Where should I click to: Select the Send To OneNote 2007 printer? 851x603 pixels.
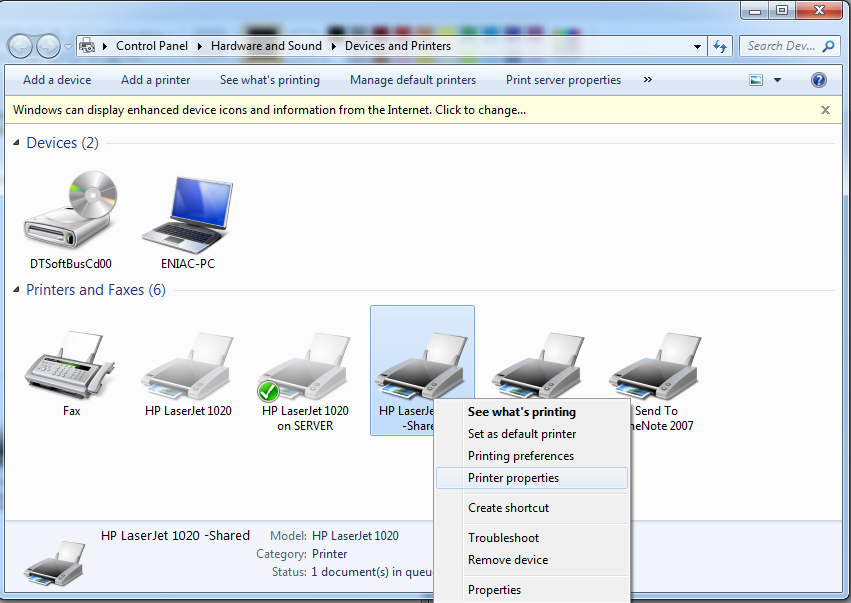click(656, 366)
